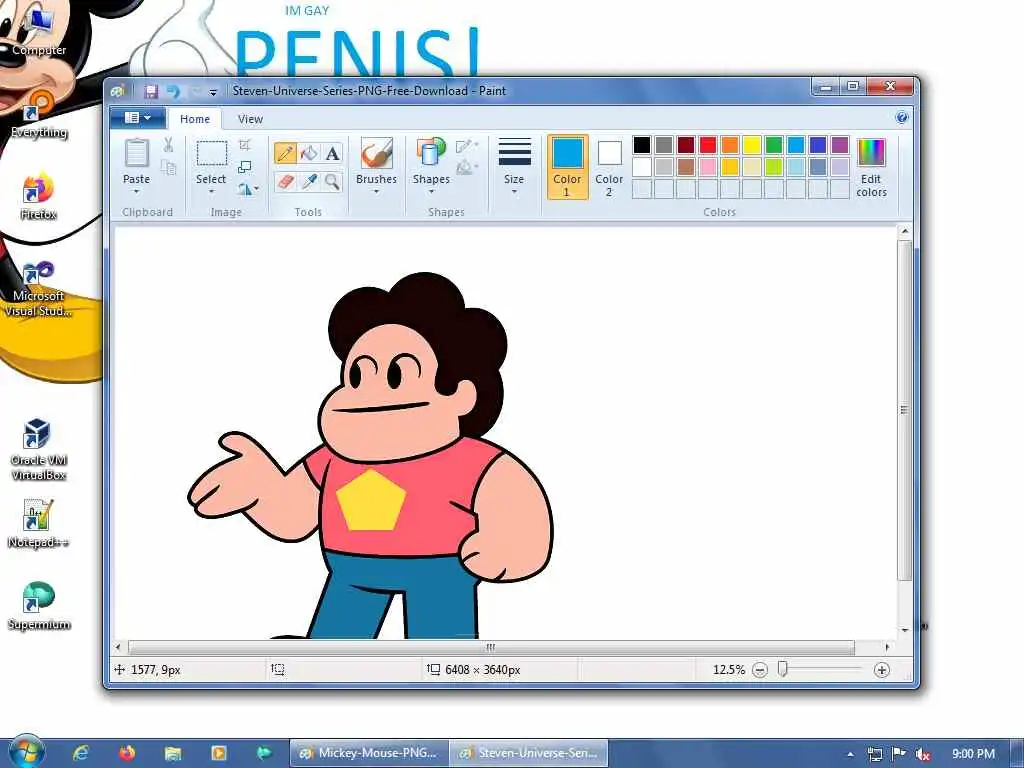Select the Fill with color bucket tool
Viewport: 1024px width, 768px height.
pos(309,153)
